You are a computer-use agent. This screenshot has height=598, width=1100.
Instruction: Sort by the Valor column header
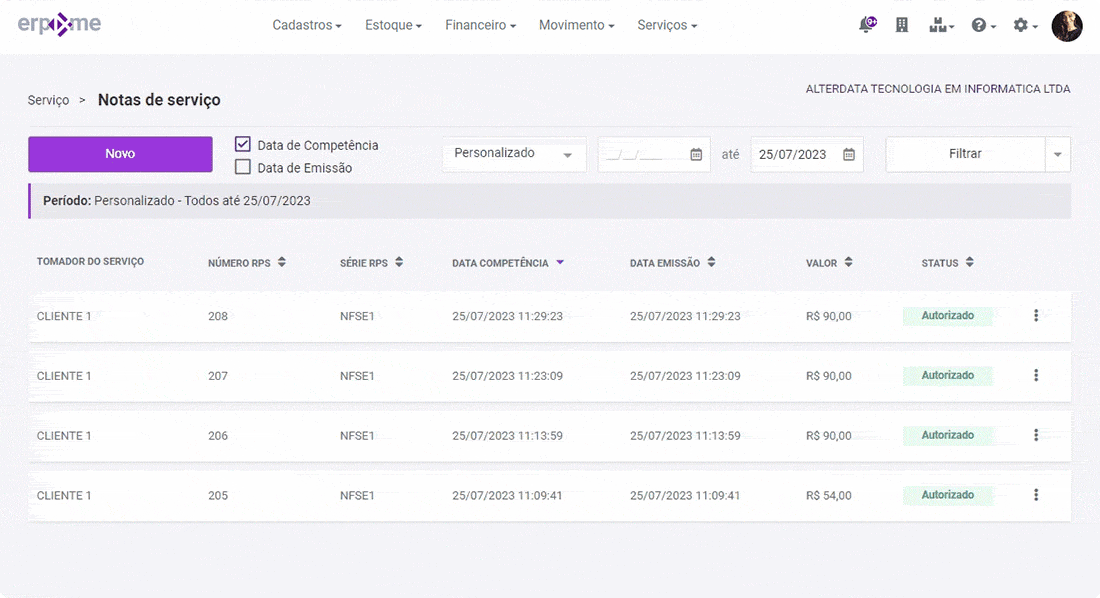tap(829, 263)
